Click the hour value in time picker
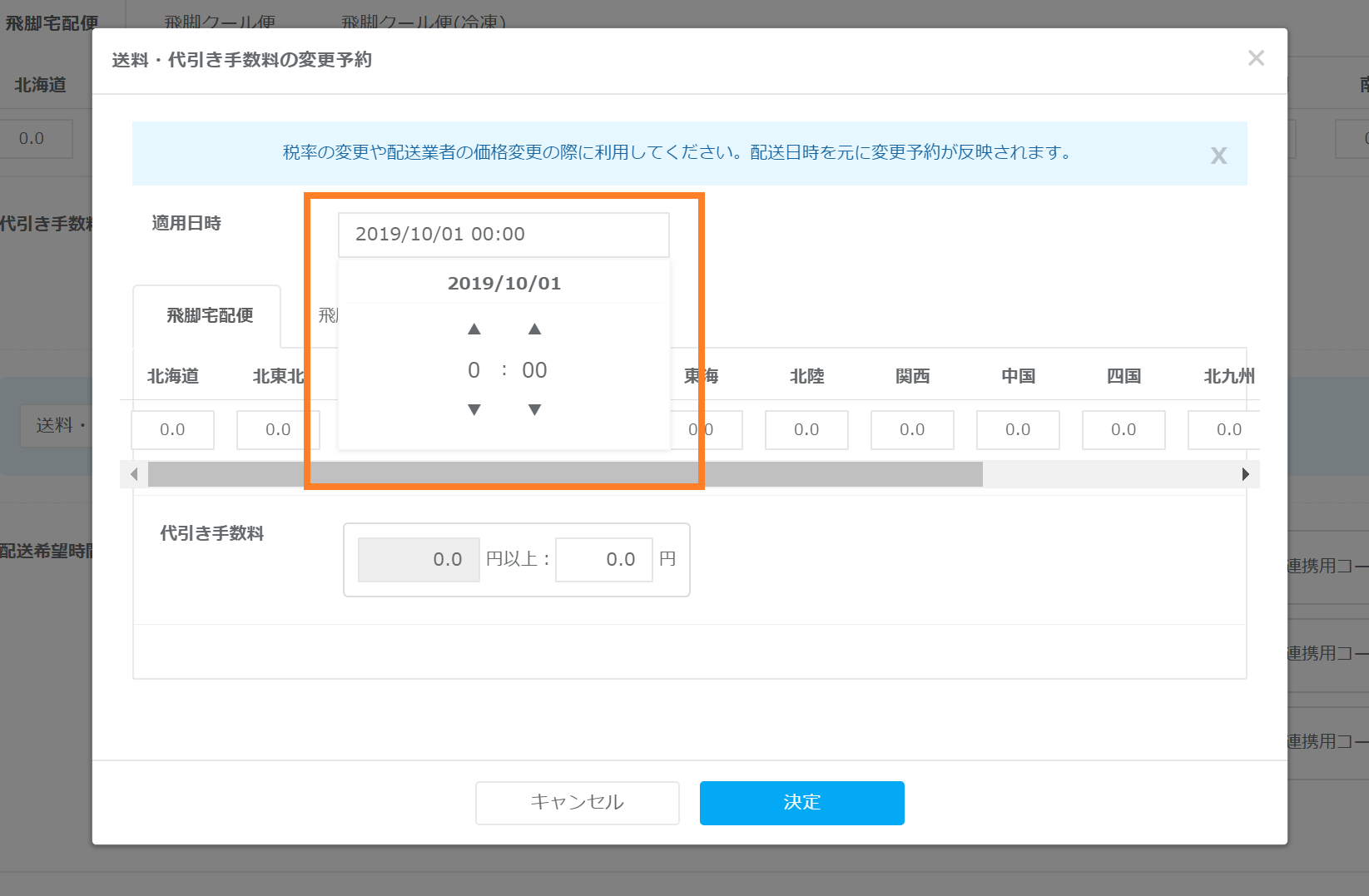 tap(474, 370)
